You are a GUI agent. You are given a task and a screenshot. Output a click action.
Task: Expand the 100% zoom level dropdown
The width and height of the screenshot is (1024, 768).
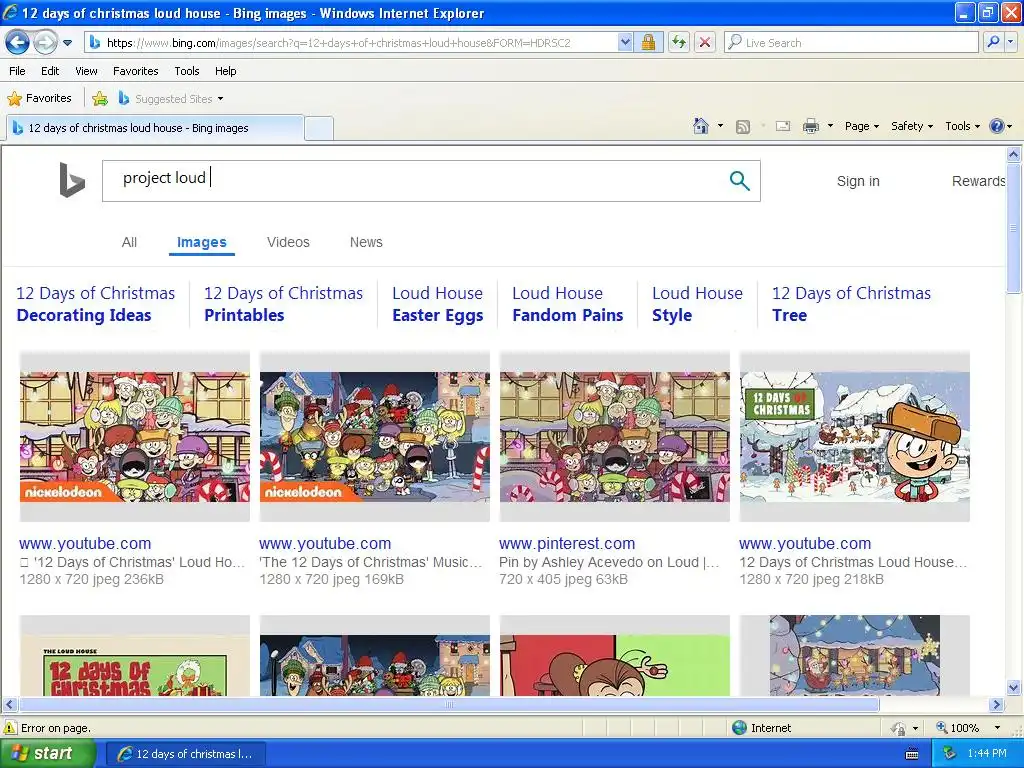pyautogui.click(x=997, y=728)
